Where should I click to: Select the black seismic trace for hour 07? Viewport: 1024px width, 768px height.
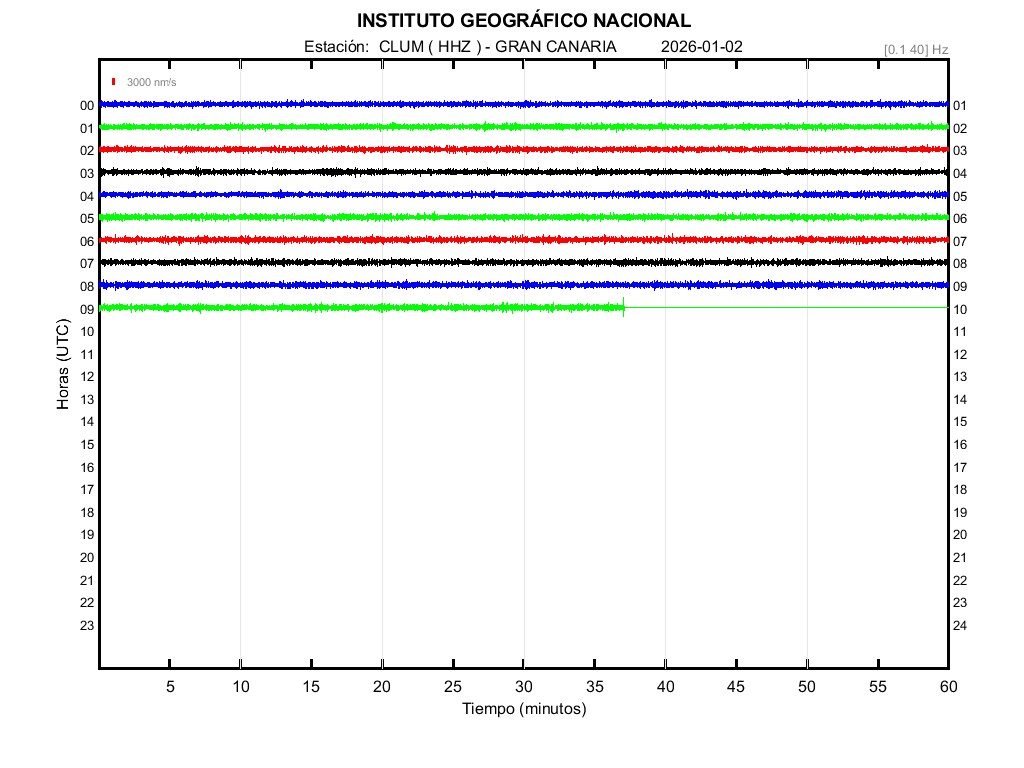pyautogui.click(x=523, y=262)
